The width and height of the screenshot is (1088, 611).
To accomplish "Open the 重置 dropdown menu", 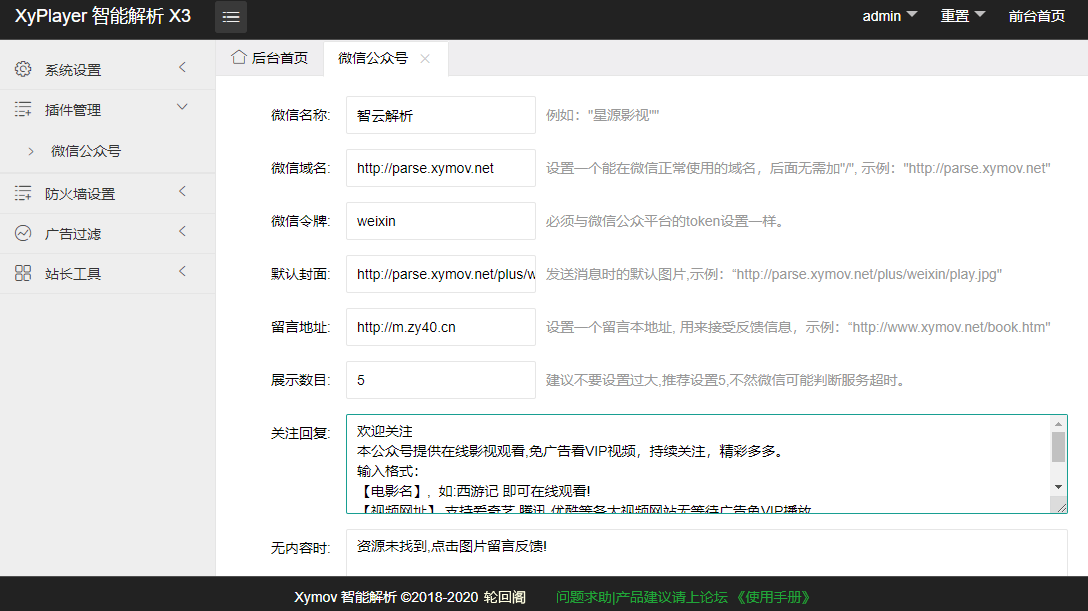I will [962, 16].
